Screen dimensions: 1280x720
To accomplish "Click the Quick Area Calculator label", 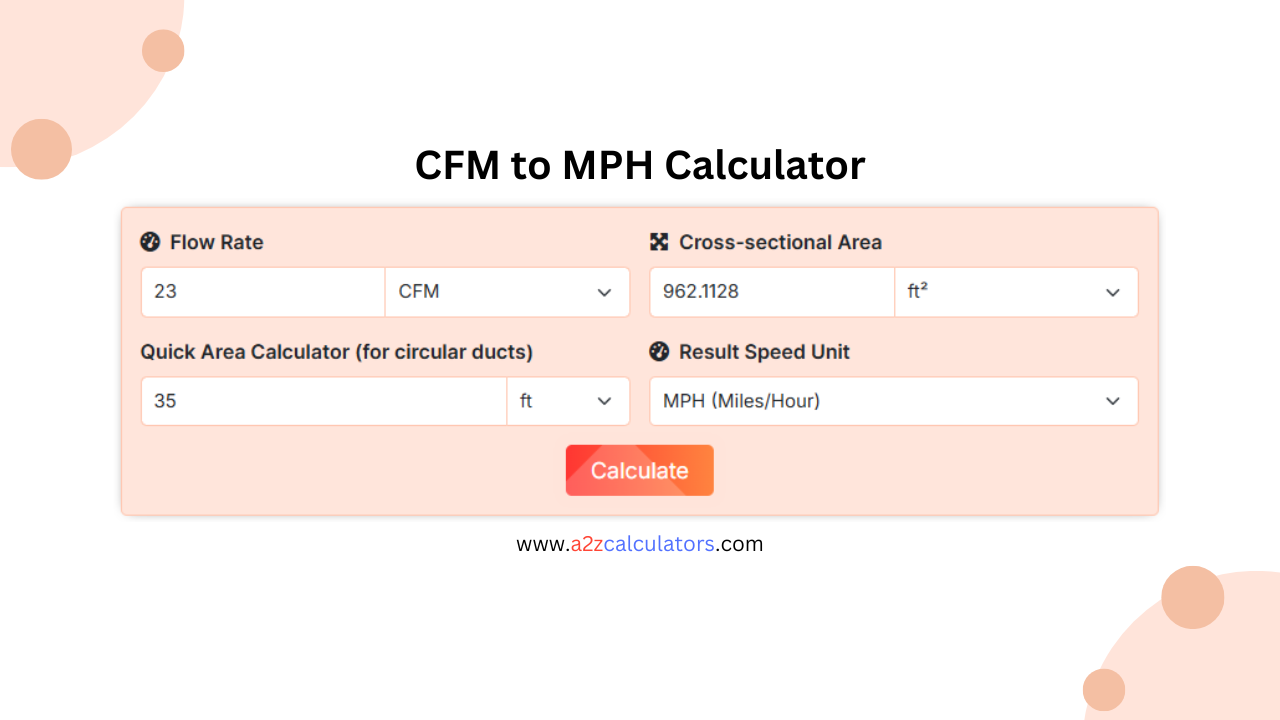I will (337, 352).
